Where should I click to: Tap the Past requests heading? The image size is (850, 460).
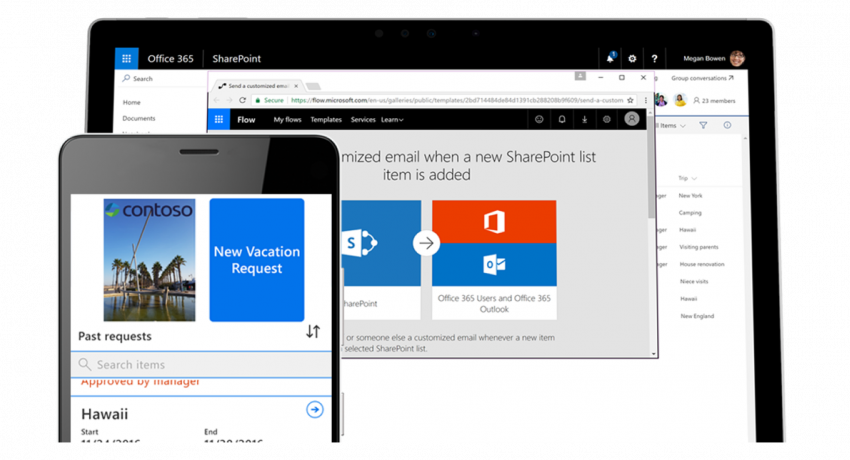coord(115,336)
